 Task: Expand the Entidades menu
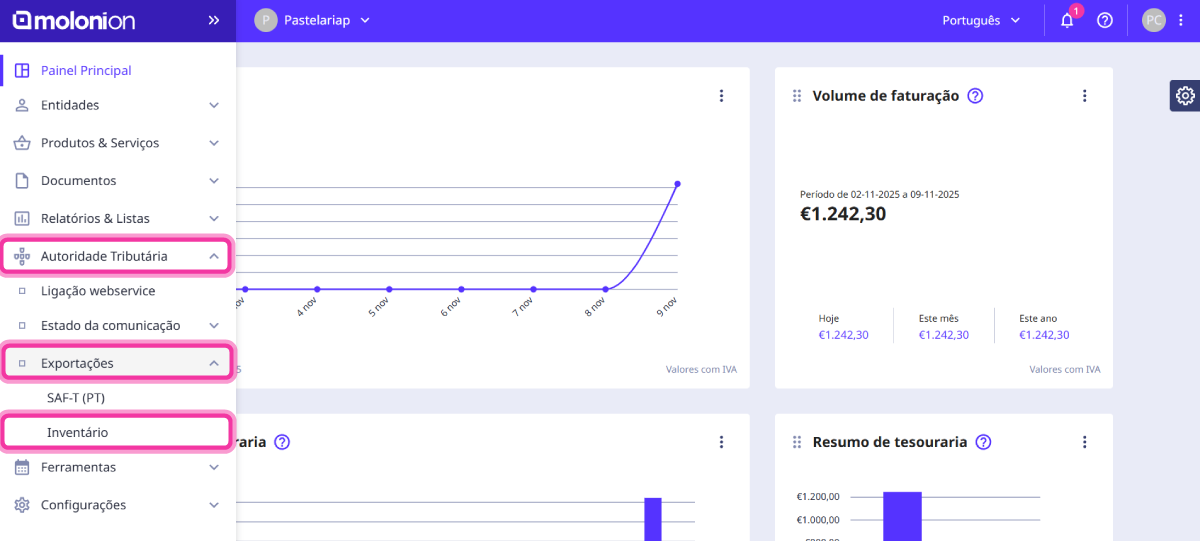[118, 105]
